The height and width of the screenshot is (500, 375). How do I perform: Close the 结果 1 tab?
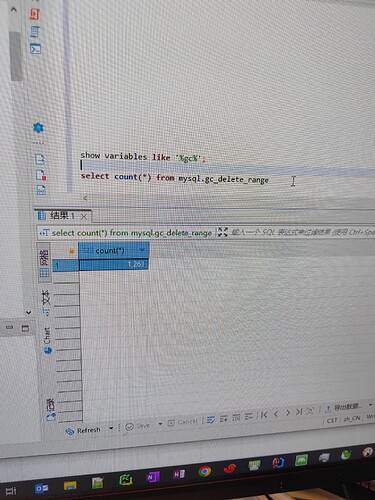point(84,217)
